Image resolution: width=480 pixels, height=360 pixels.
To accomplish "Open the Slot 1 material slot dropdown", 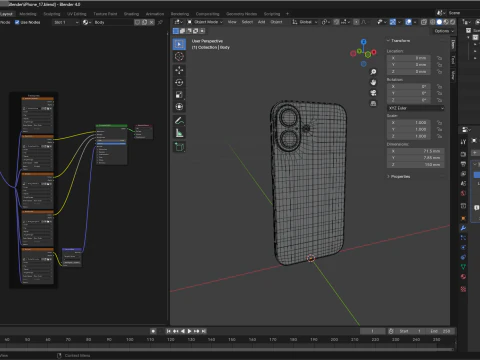I will (x=66, y=22).
